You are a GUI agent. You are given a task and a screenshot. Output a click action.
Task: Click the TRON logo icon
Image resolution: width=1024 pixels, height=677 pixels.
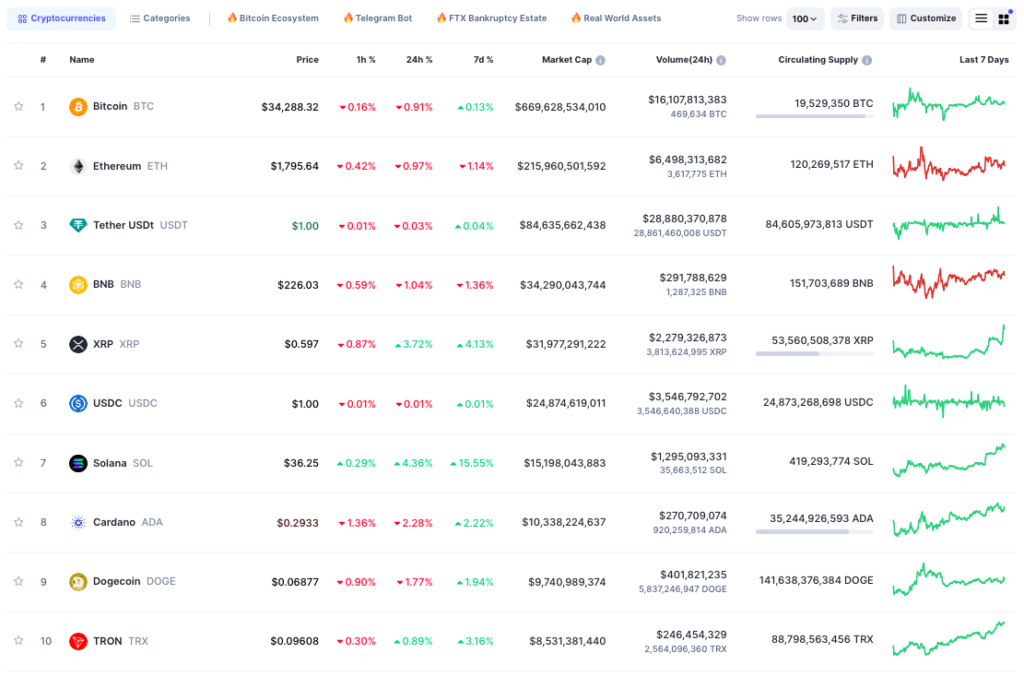coord(78,641)
